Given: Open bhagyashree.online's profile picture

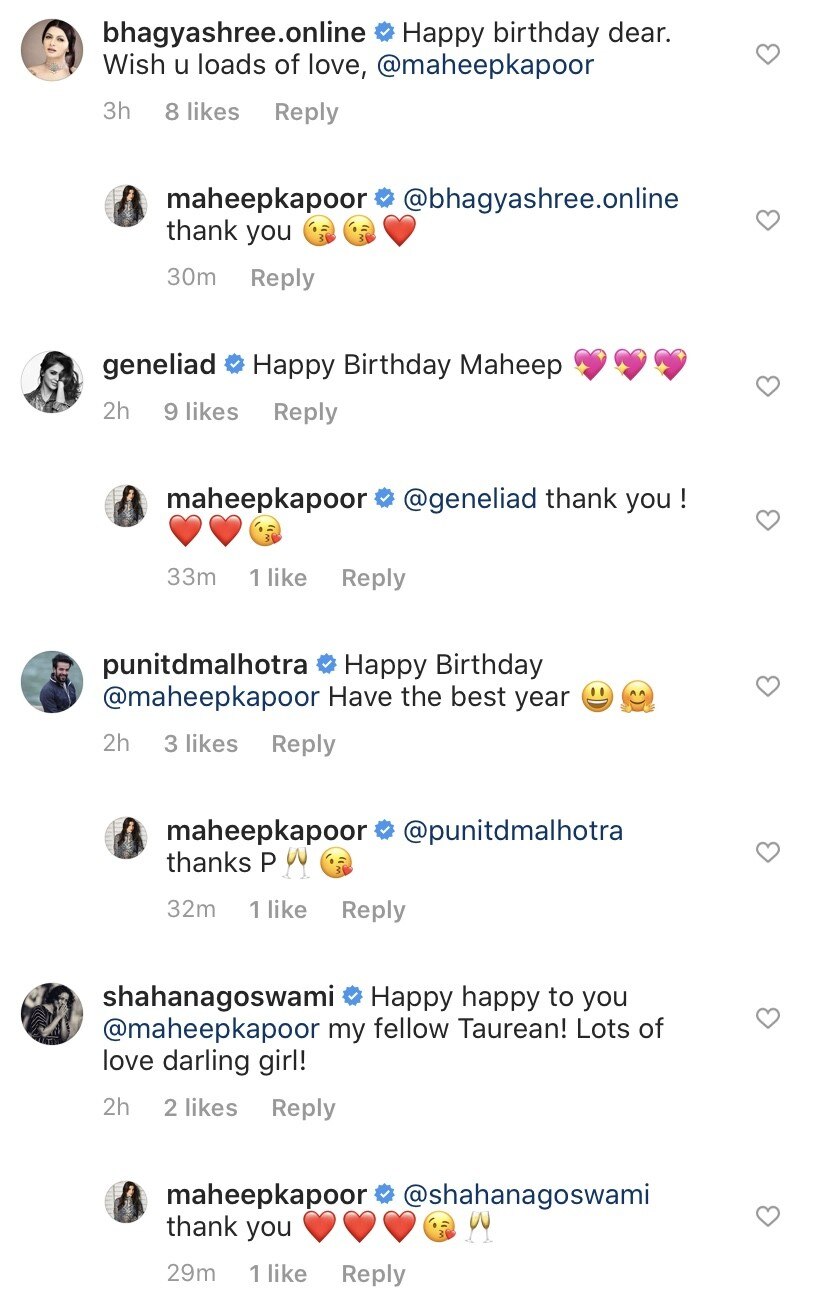Looking at the screenshot, I should click(51, 50).
